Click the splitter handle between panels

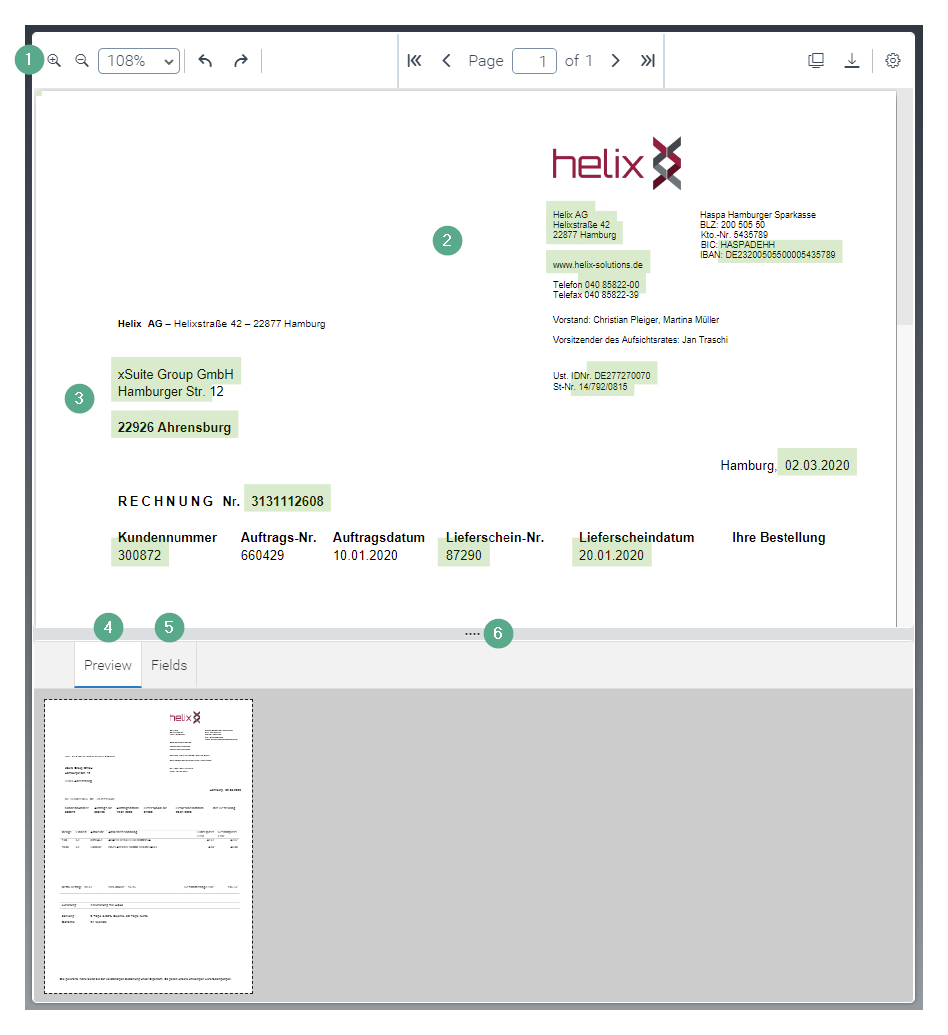coord(472,634)
